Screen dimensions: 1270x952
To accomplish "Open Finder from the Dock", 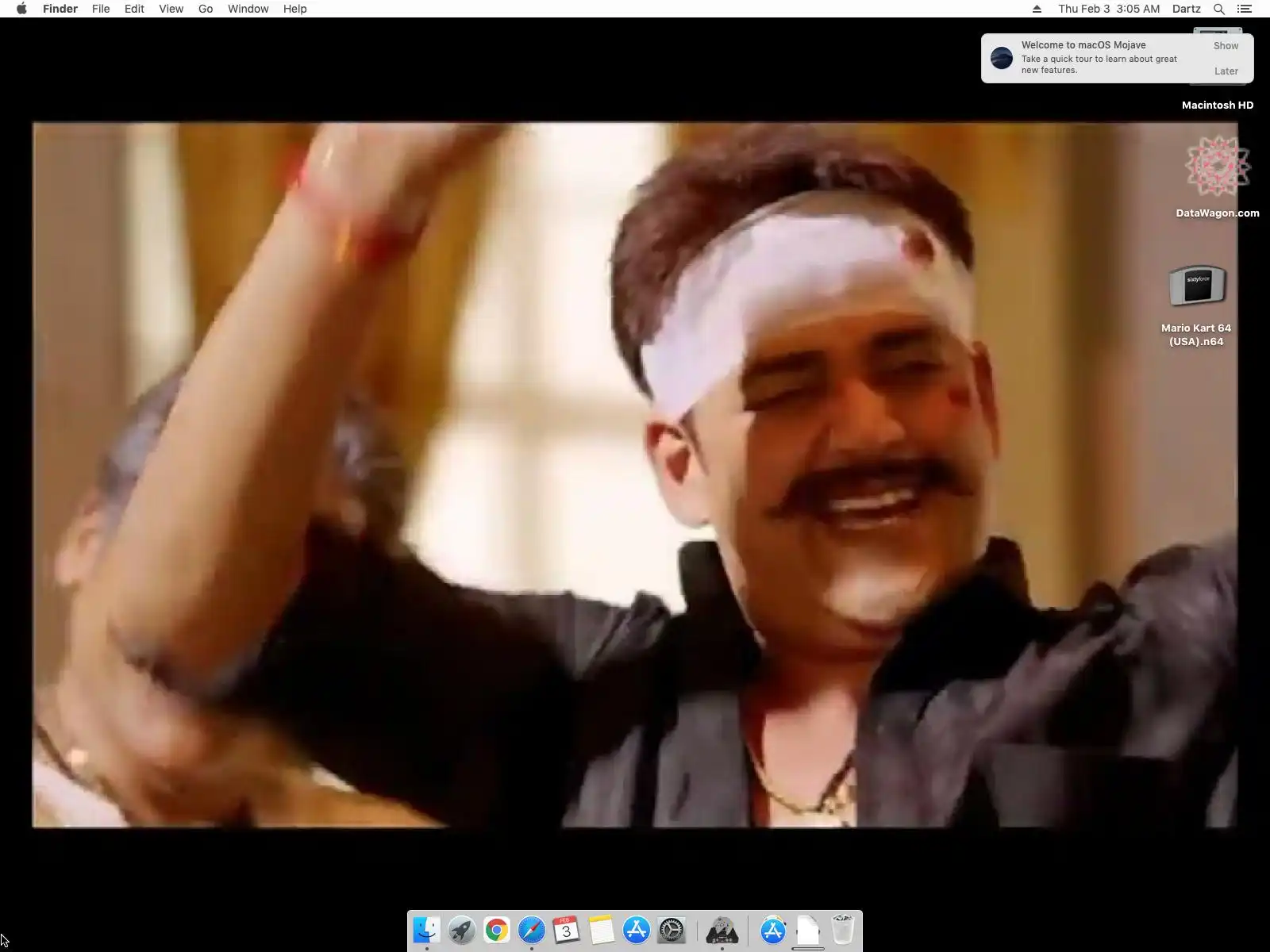I will point(426,930).
